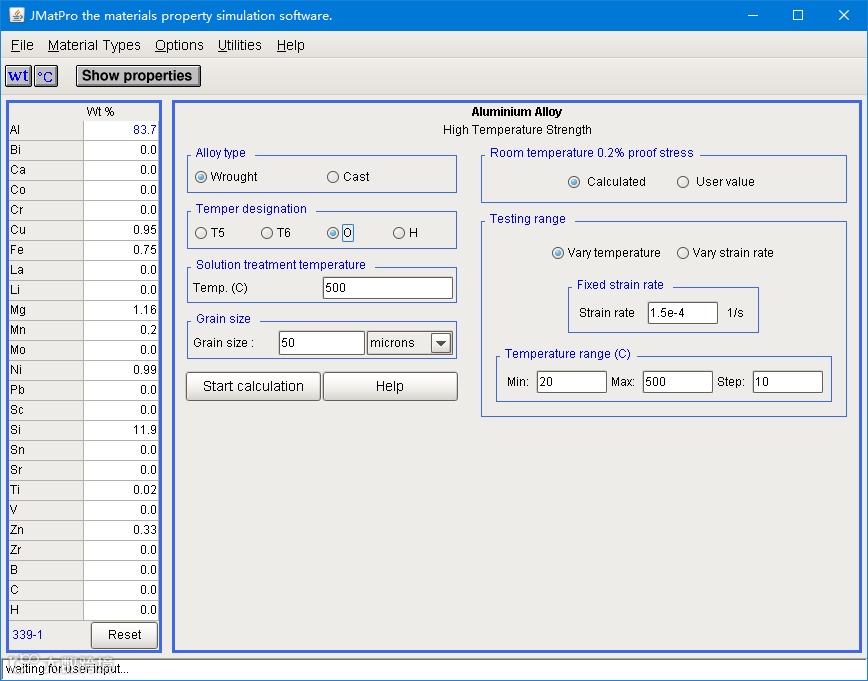Viewport: 868px width, 681px height.
Task: Toggle the °C temperature unit button
Action: click(x=45, y=76)
